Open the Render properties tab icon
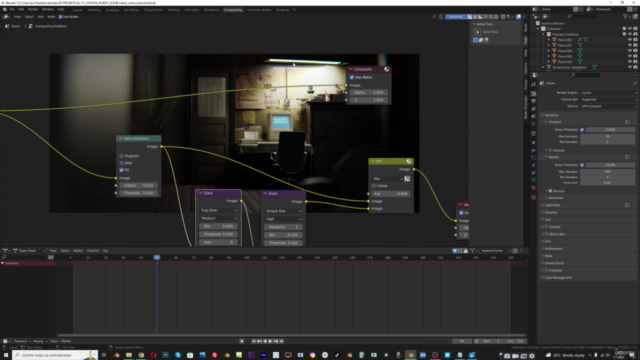Image resolution: width=640 pixels, height=360 pixels. [x=533, y=93]
